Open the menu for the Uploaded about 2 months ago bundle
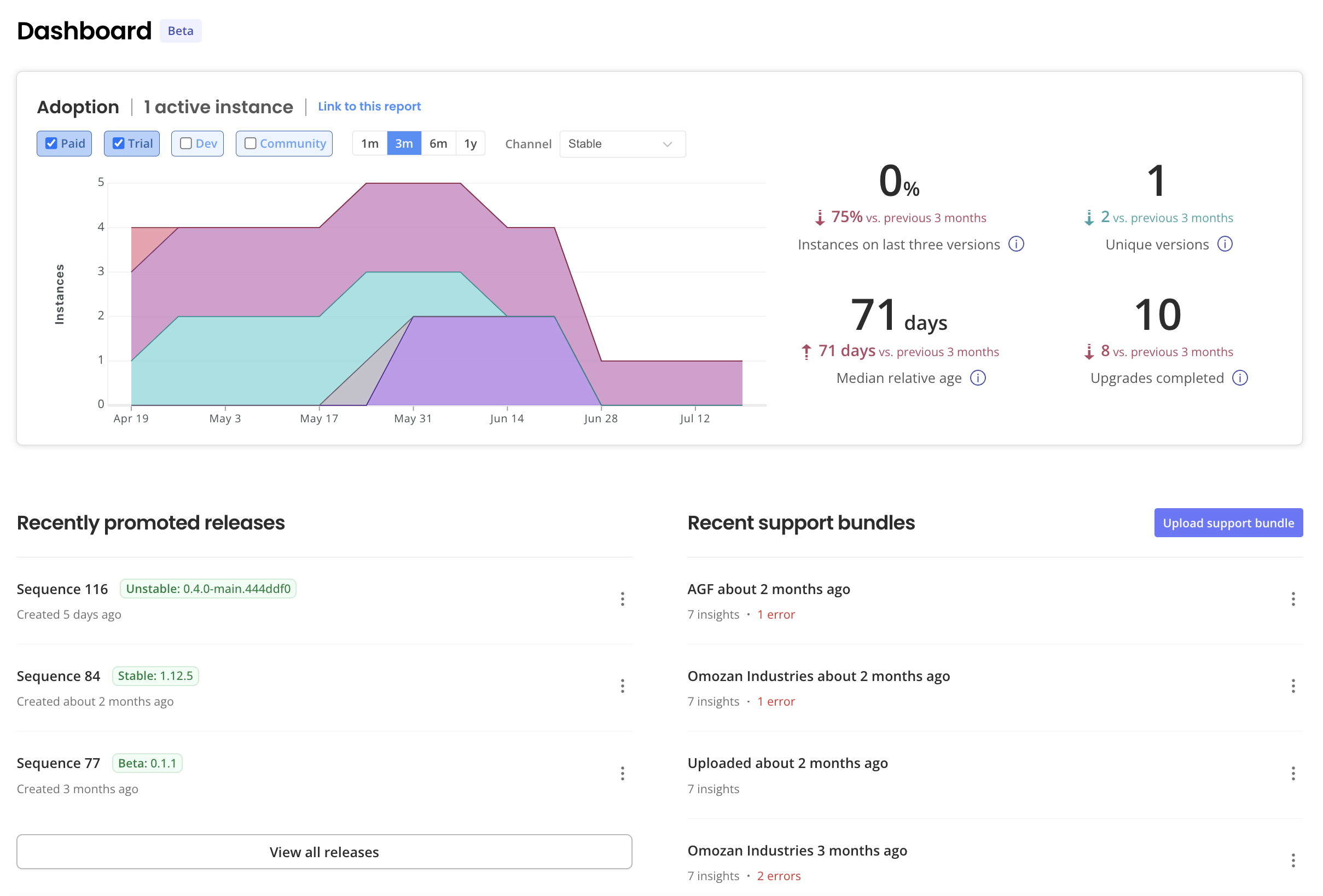The height and width of the screenshot is (896, 1323). [x=1292, y=773]
